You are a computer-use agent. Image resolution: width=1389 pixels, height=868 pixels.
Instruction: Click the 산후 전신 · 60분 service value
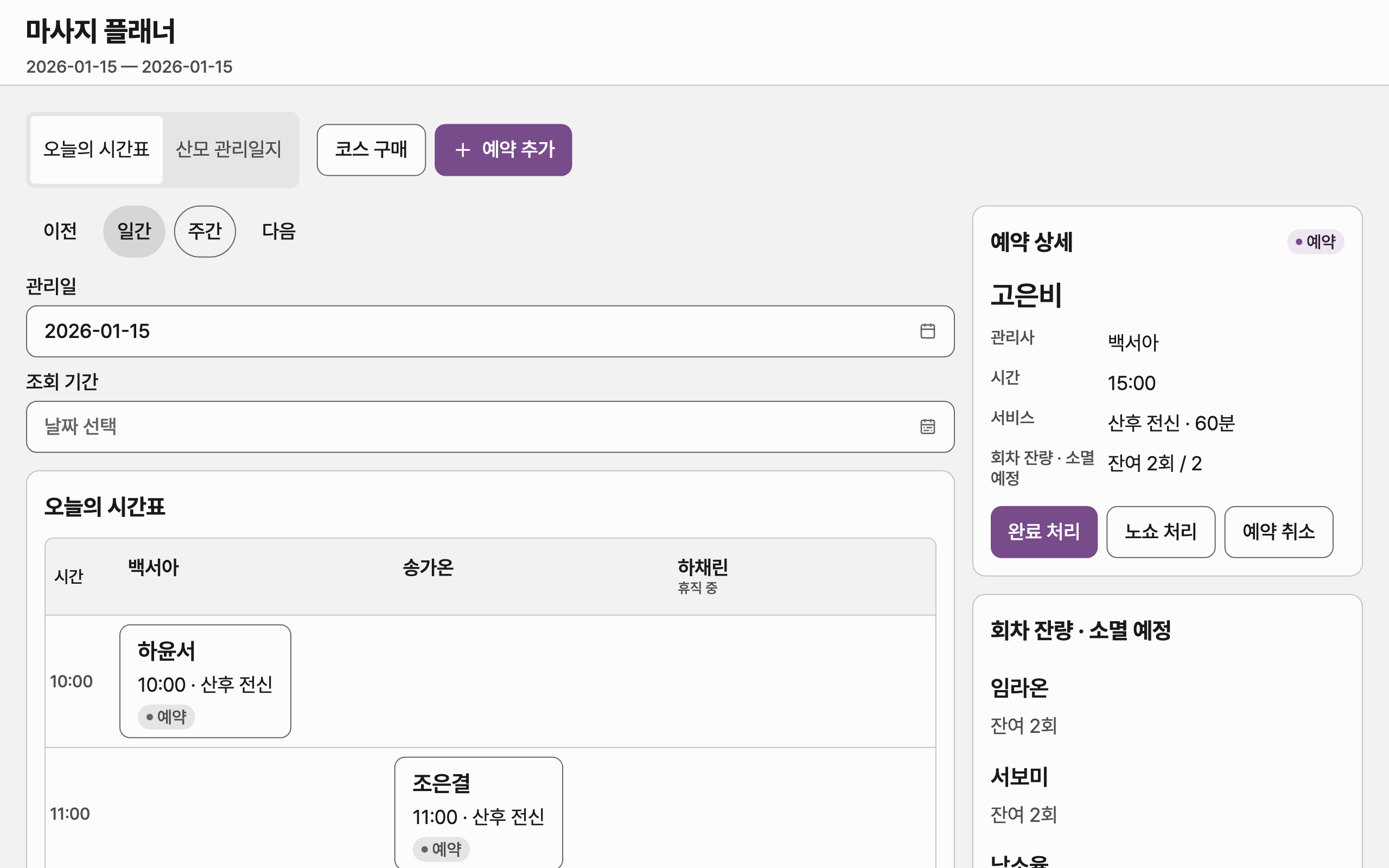[1171, 423]
